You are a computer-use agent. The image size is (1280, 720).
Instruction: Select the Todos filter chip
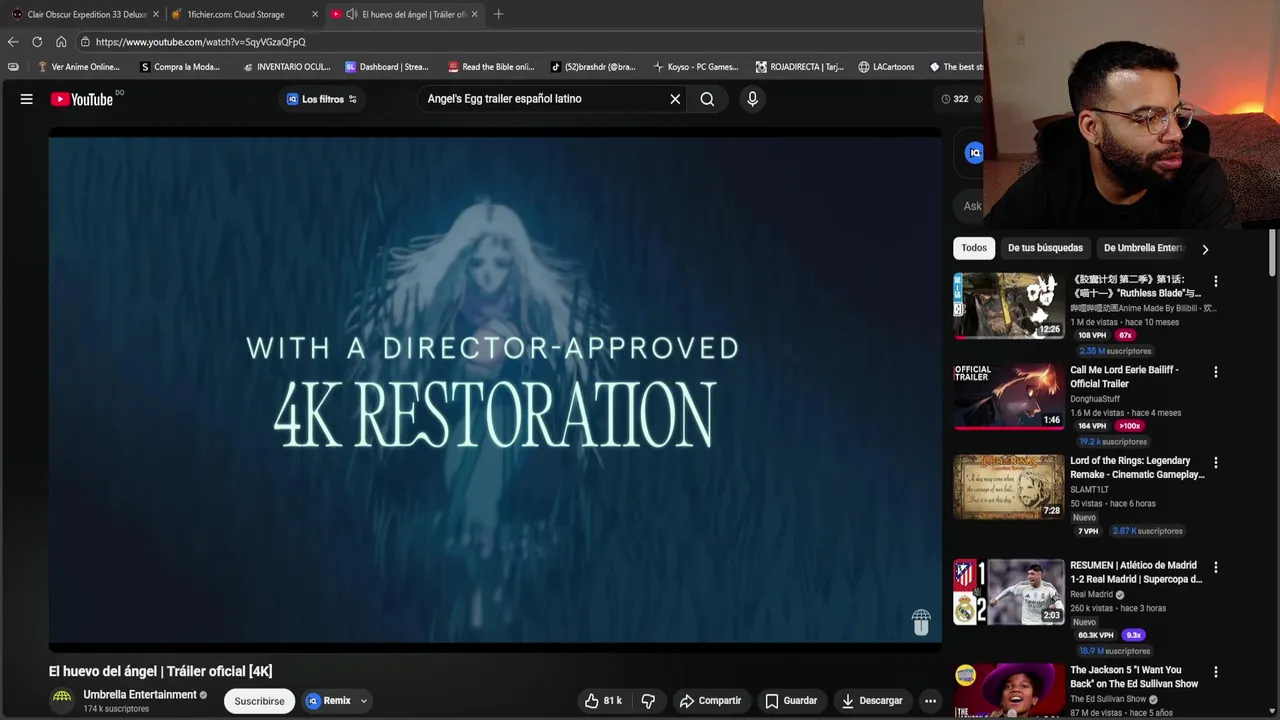(974, 248)
